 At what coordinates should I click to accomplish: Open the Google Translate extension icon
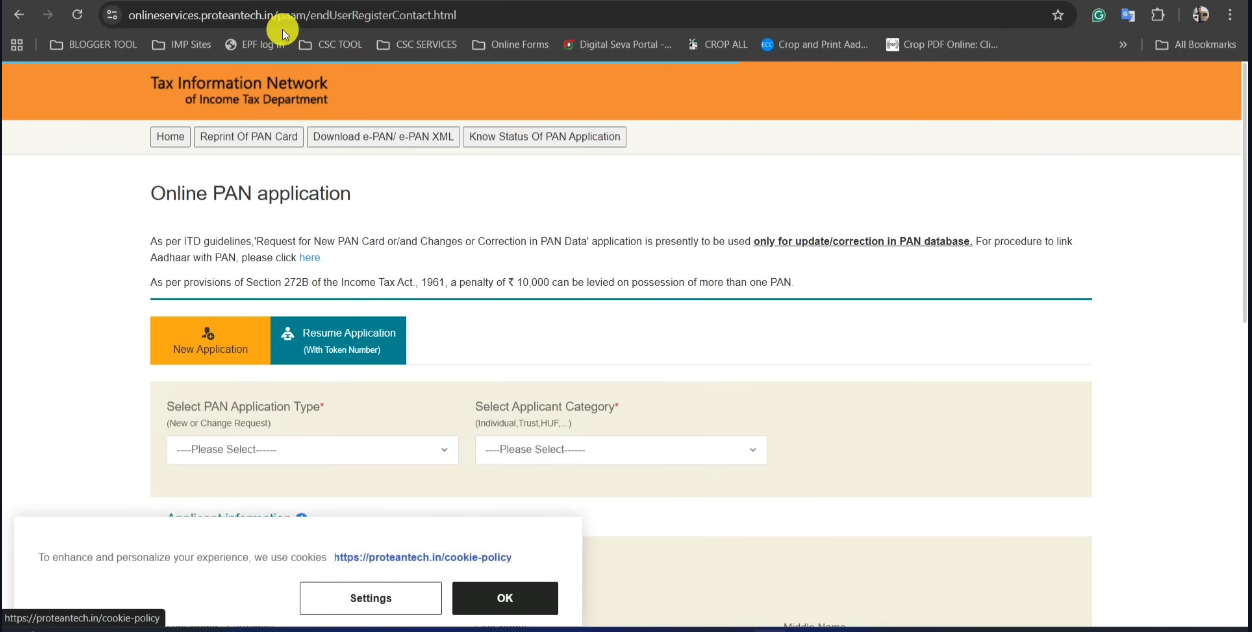pyautogui.click(x=1128, y=15)
